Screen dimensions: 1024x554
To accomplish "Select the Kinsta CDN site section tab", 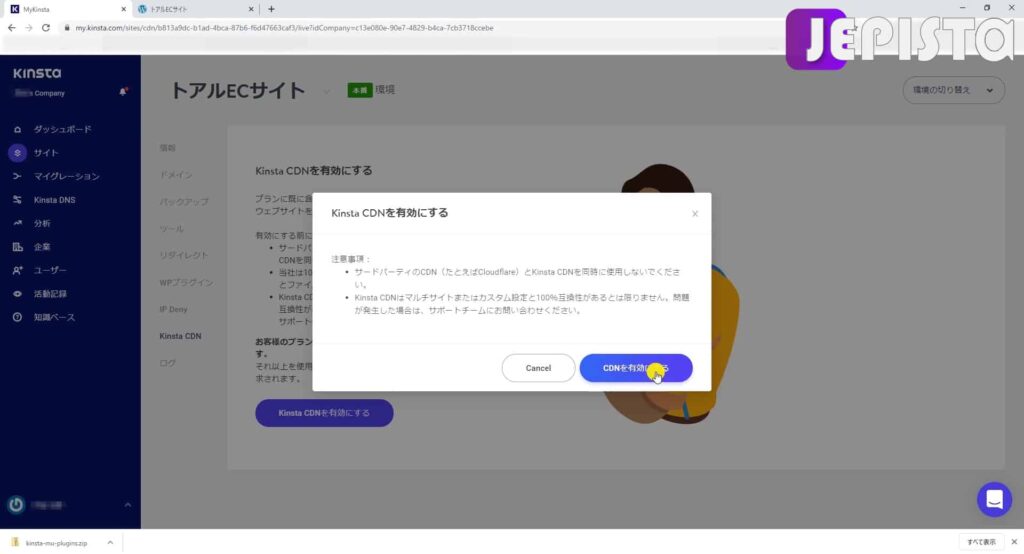I will [180, 336].
